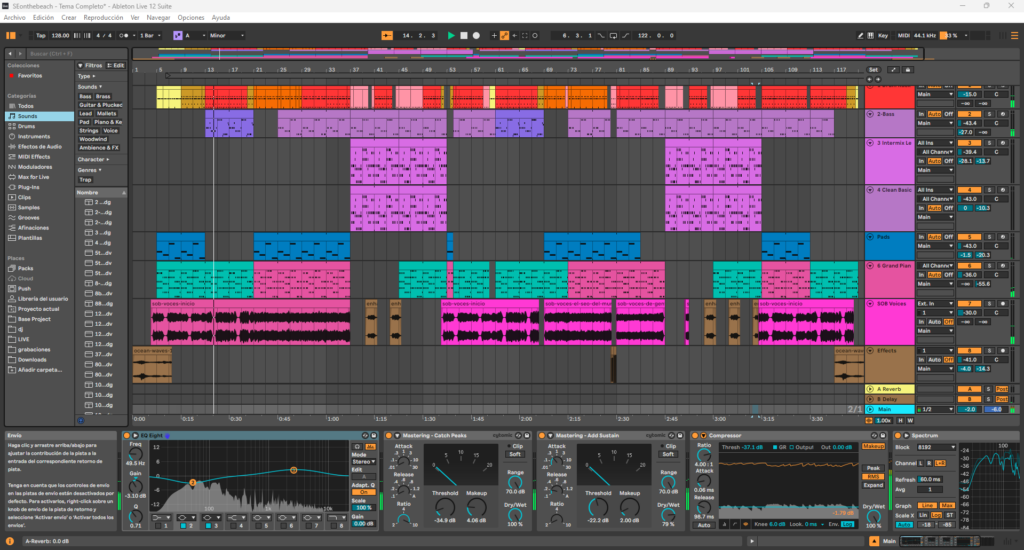1024x550 pixels.
Task: Click the browser Edit button
Action: (116, 65)
